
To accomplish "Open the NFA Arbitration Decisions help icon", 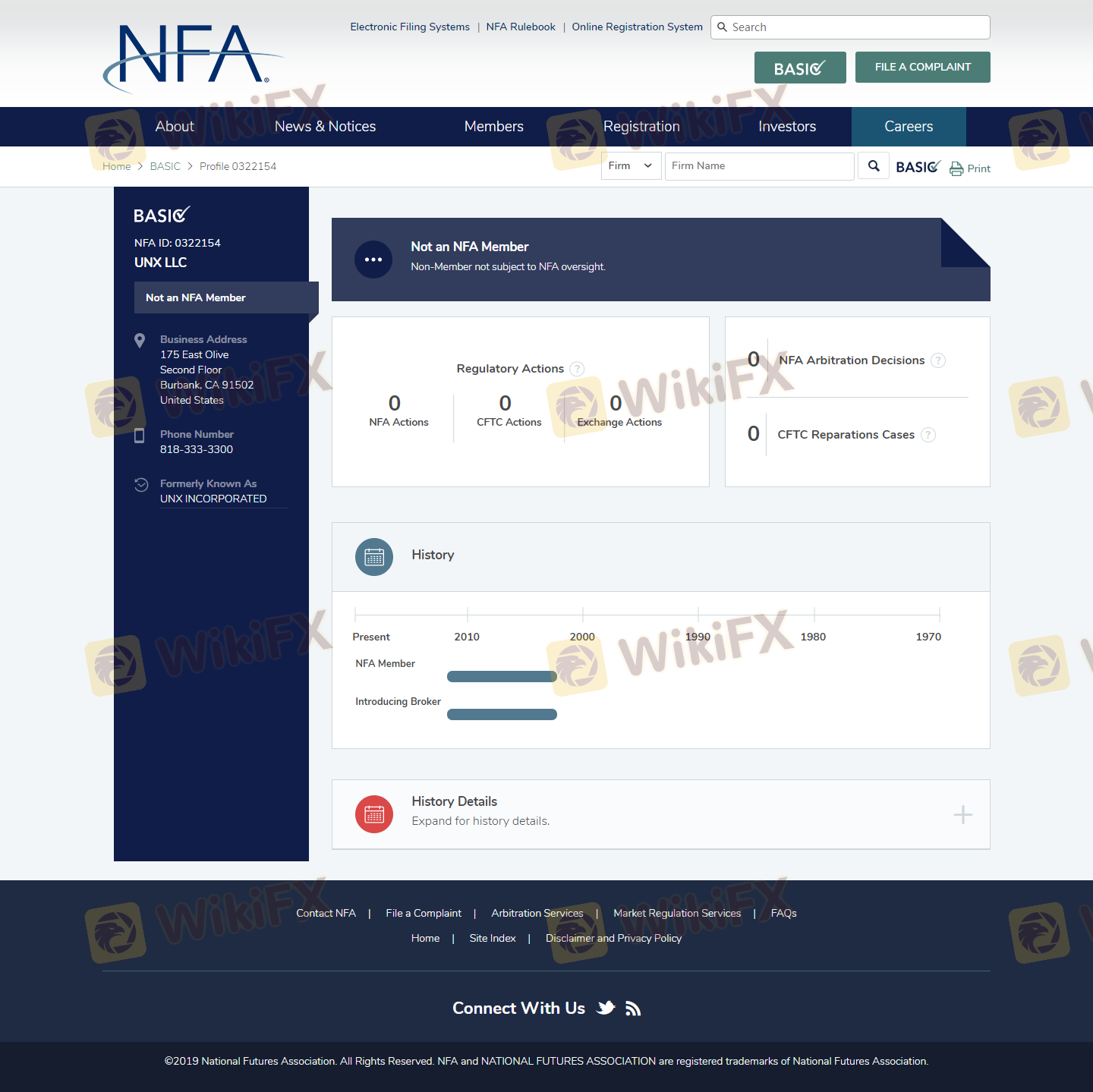I will click(x=939, y=360).
